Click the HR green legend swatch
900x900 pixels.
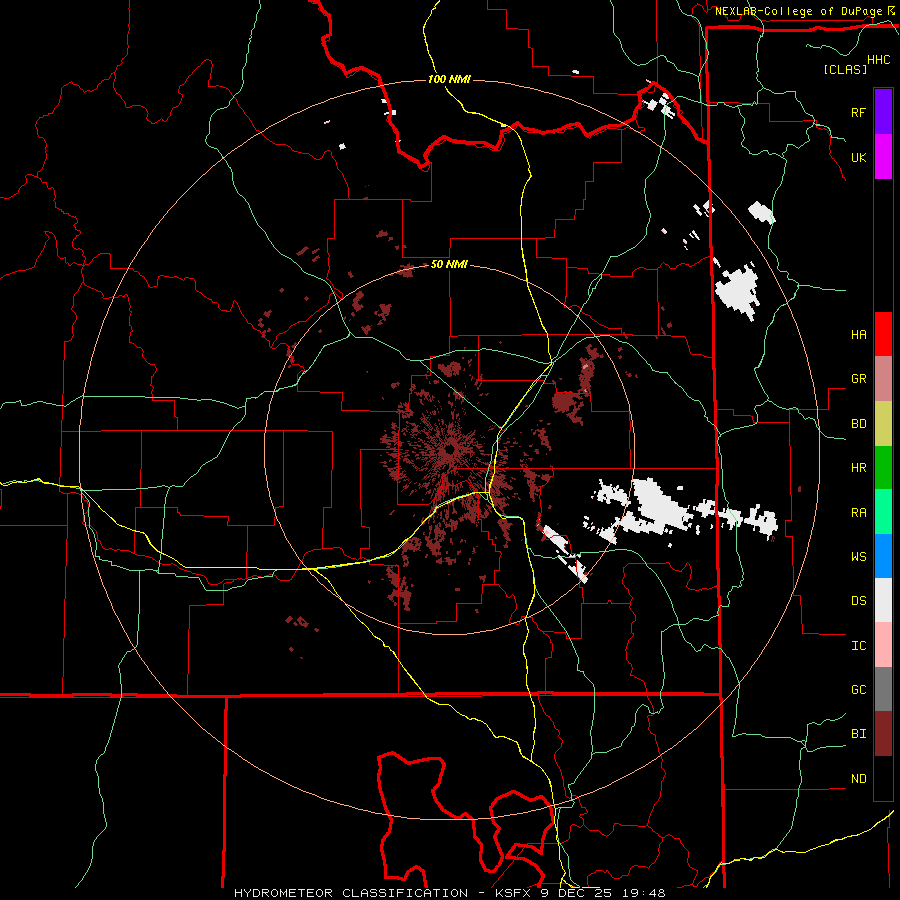pyautogui.click(x=883, y=468)
